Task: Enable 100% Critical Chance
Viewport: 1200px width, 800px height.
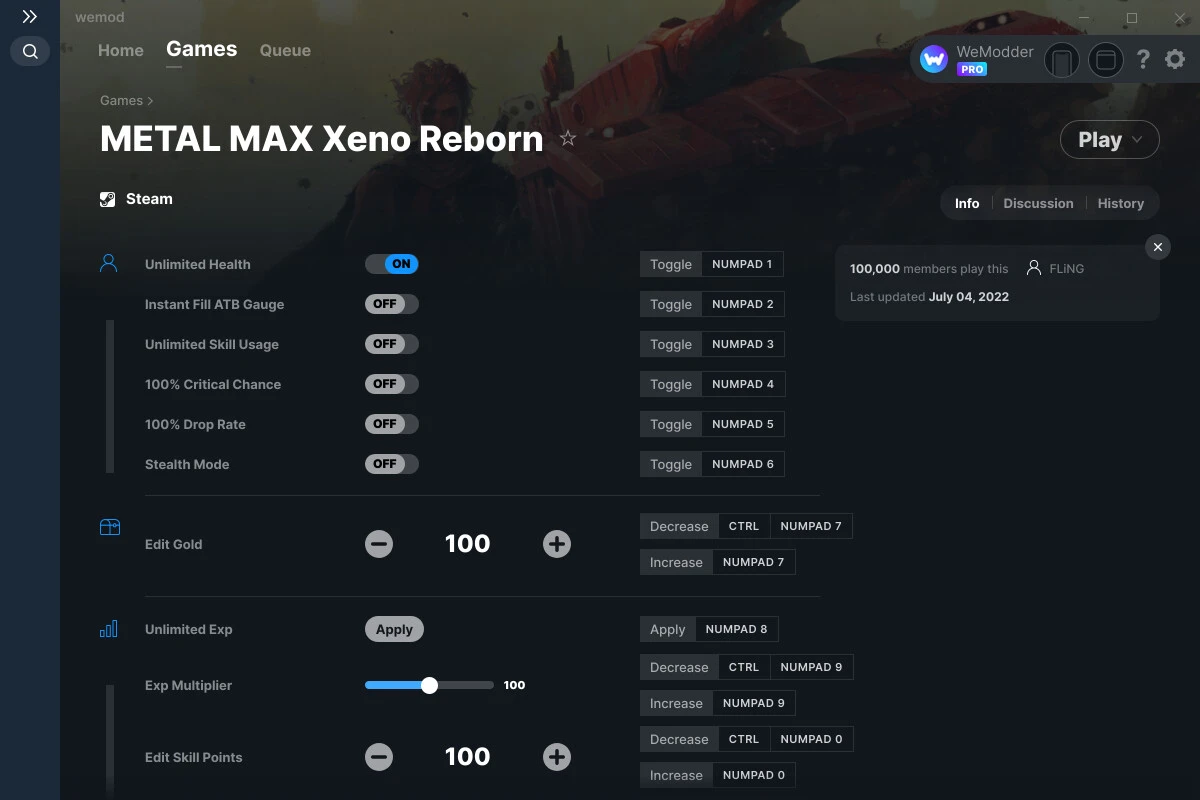Action: click(x=391, y=383)
